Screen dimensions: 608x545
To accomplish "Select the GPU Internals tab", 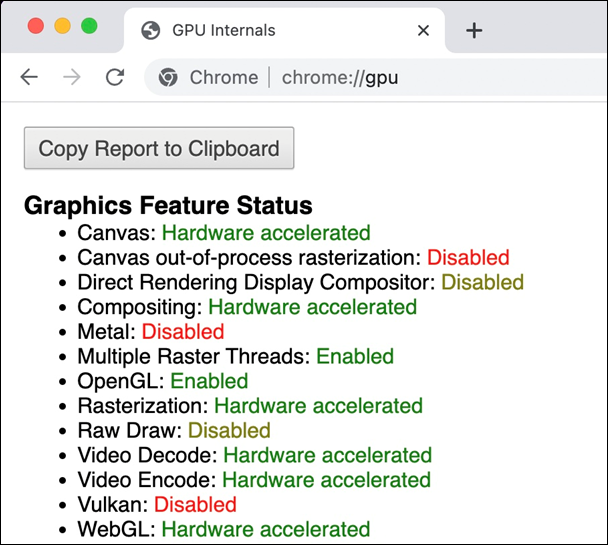I will click(x=284, y=30).
